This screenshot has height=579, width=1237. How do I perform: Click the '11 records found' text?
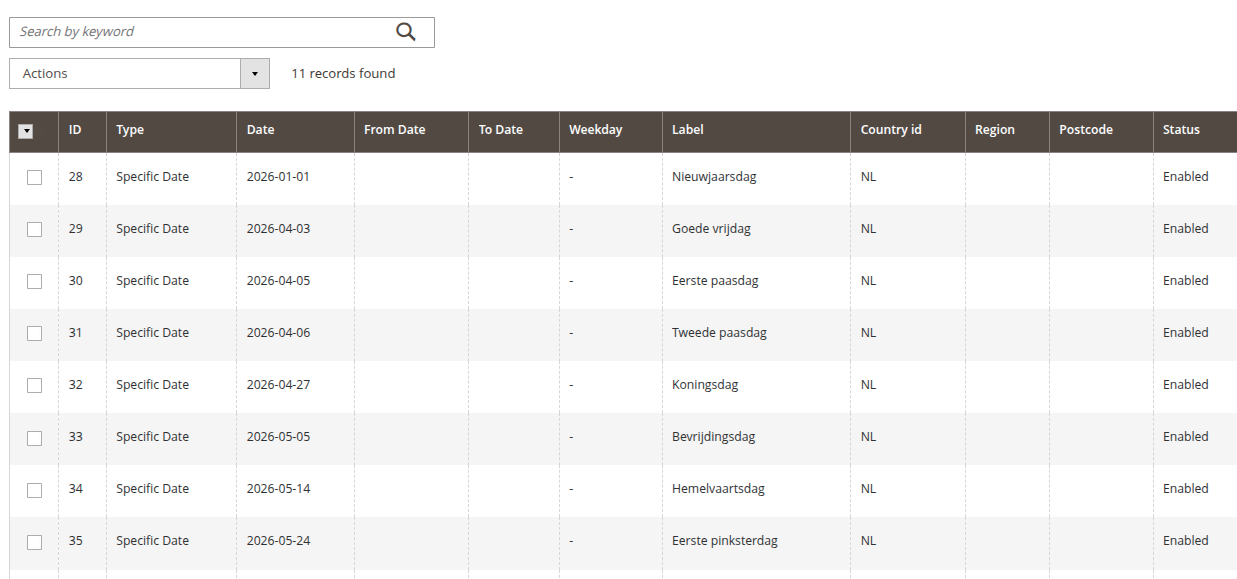(x=343, y=73)
